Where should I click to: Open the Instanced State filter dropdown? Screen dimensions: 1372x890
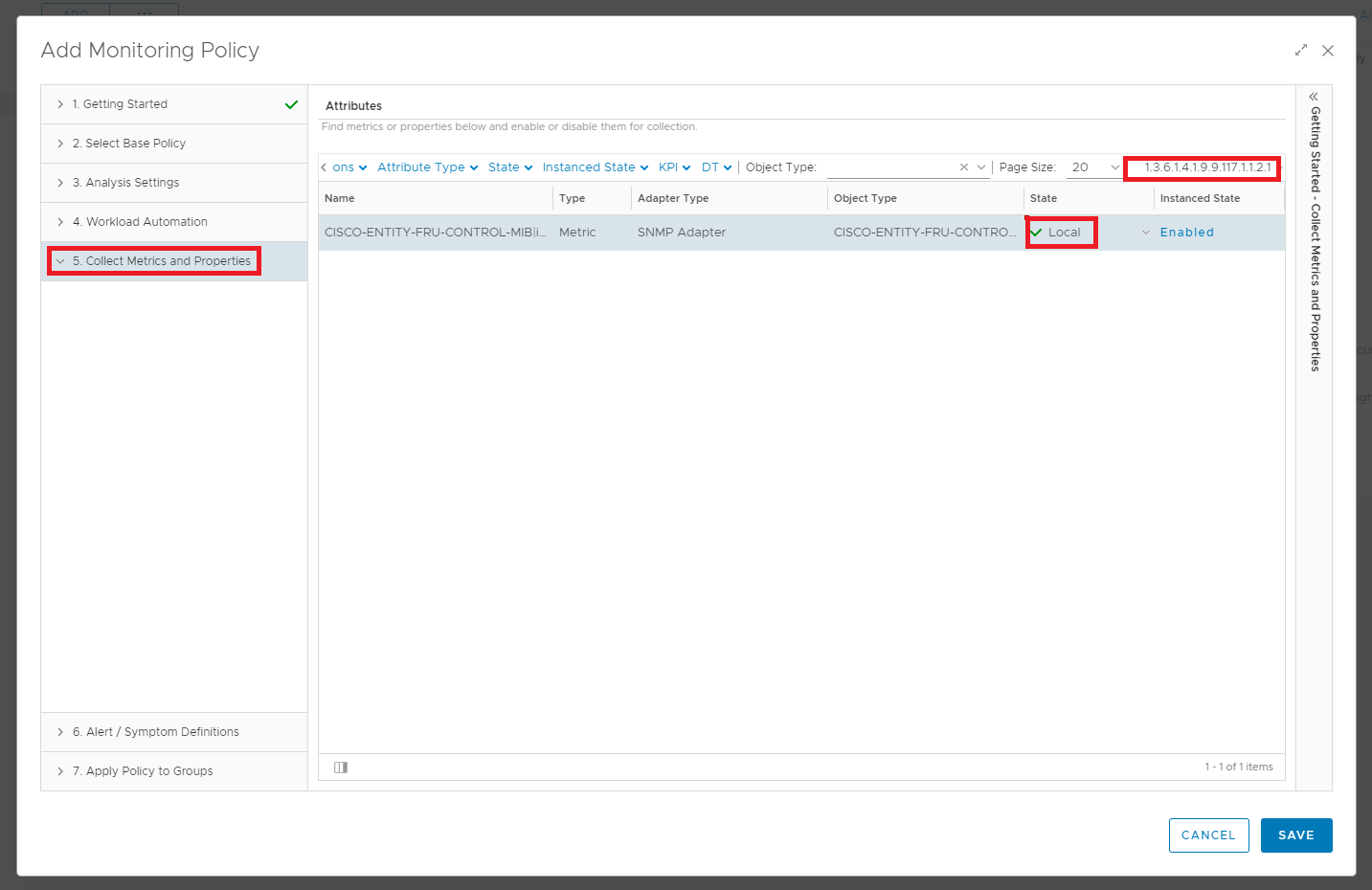click(x=595, y=167)
